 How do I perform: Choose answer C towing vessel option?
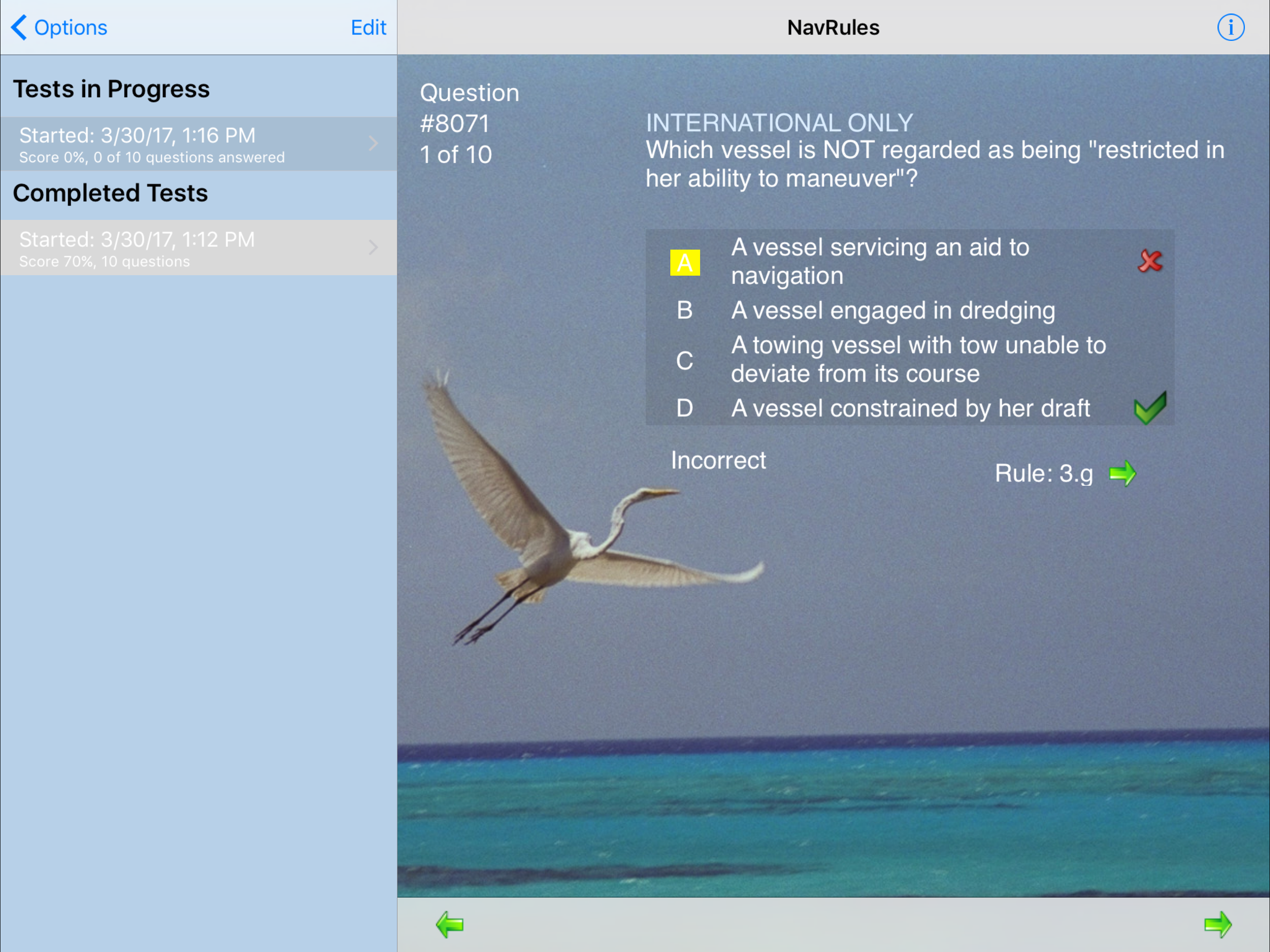(918, 359)
